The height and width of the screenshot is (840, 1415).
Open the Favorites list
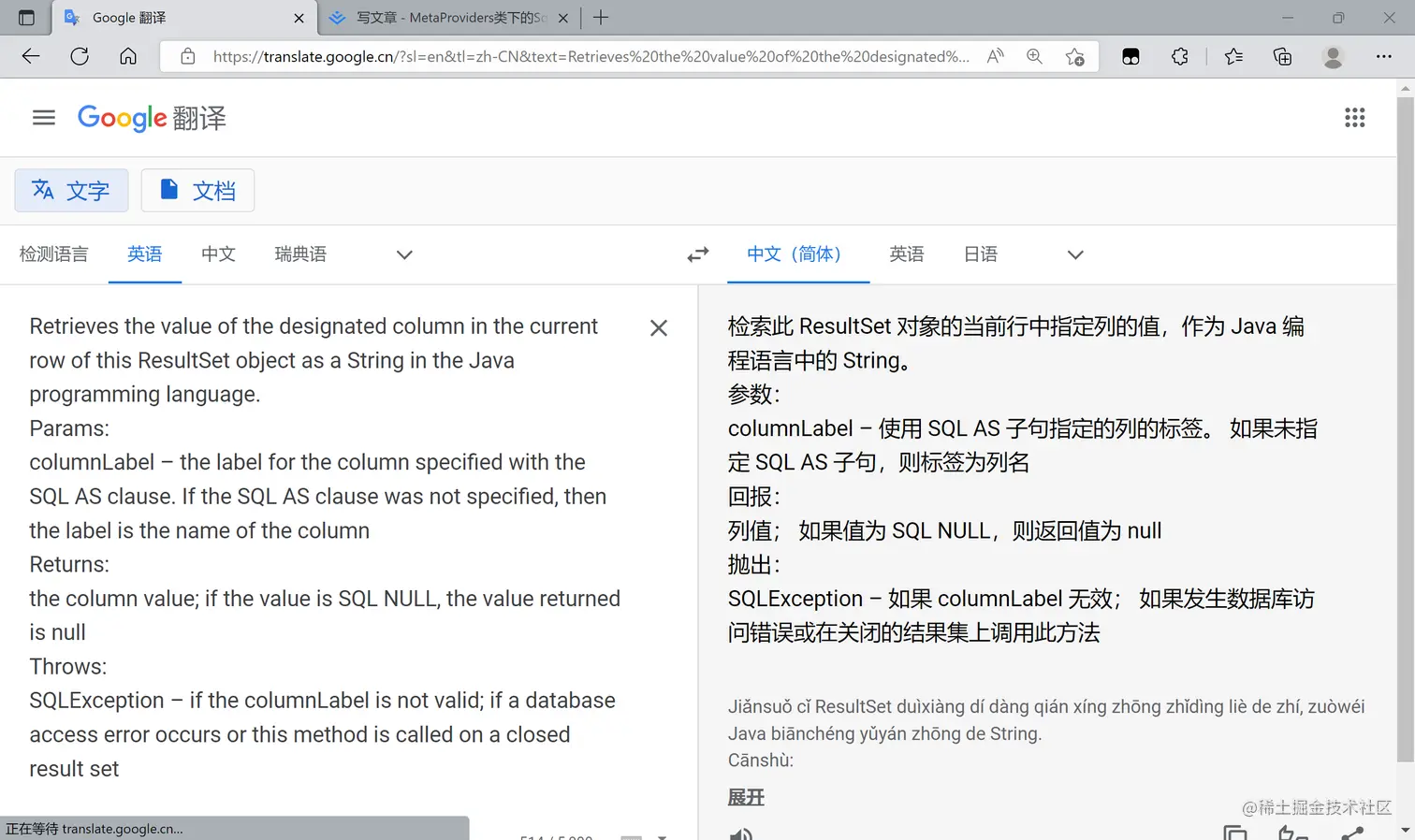1233,56
